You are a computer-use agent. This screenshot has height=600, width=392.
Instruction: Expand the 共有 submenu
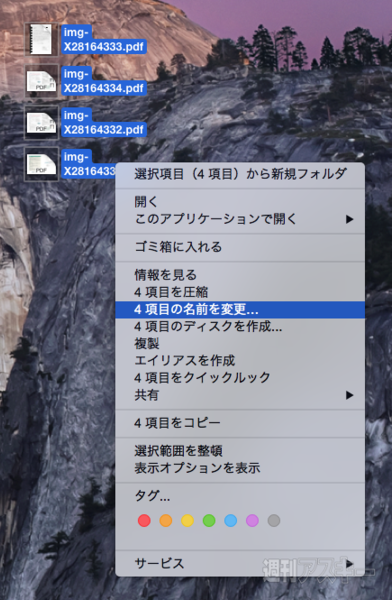240,395
